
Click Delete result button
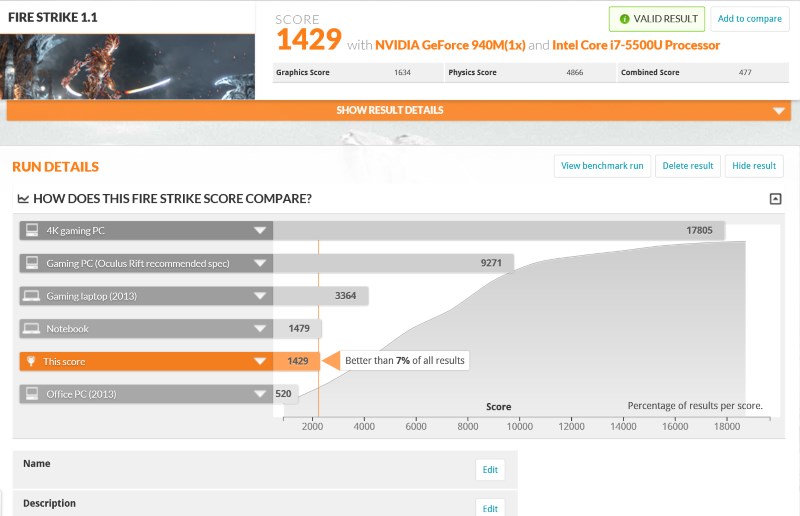click(x=688, y=166)
